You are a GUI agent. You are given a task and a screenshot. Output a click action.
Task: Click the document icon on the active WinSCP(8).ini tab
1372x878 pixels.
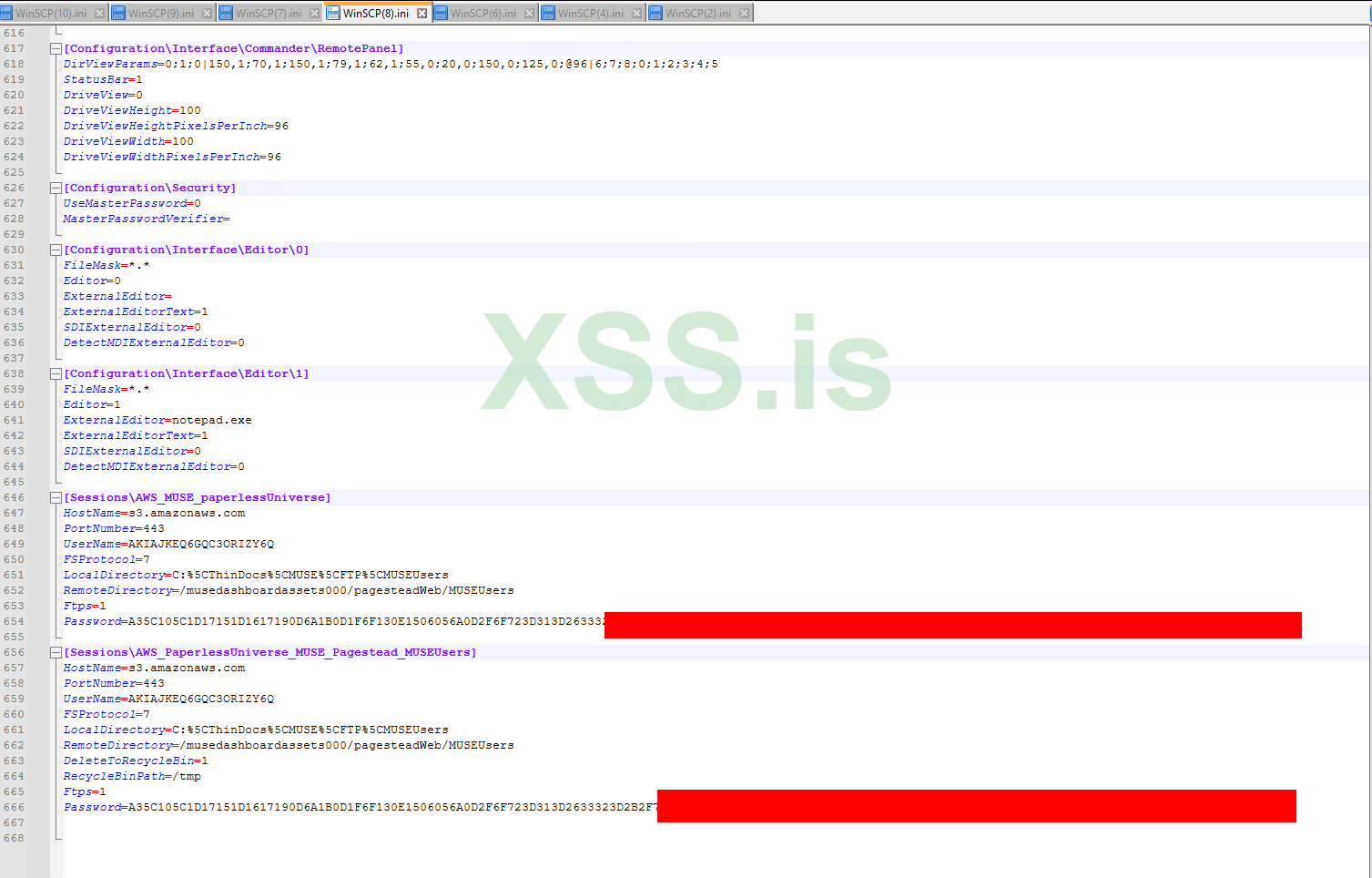[334, 12]
